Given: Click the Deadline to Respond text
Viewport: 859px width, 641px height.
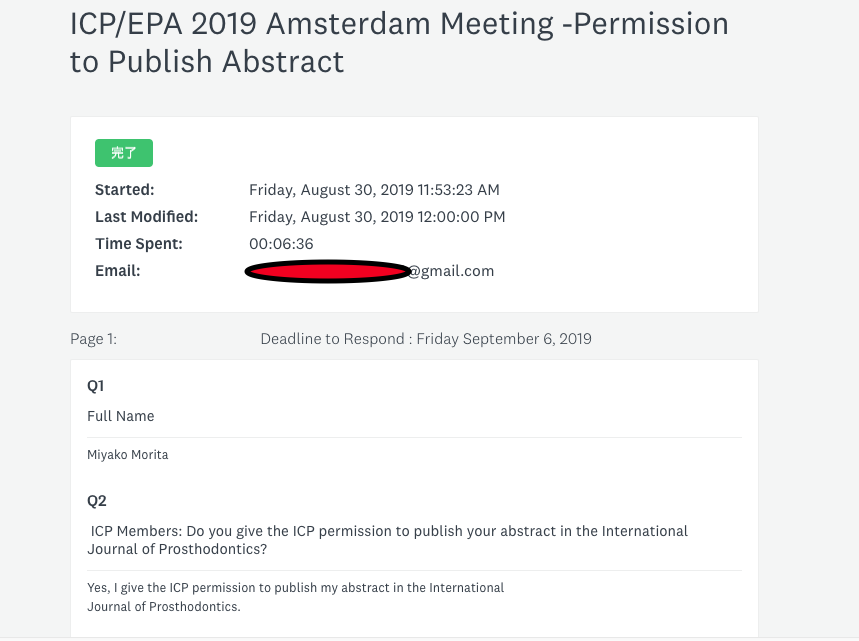Looking at the screenshot, I should [x=426, y=339].
